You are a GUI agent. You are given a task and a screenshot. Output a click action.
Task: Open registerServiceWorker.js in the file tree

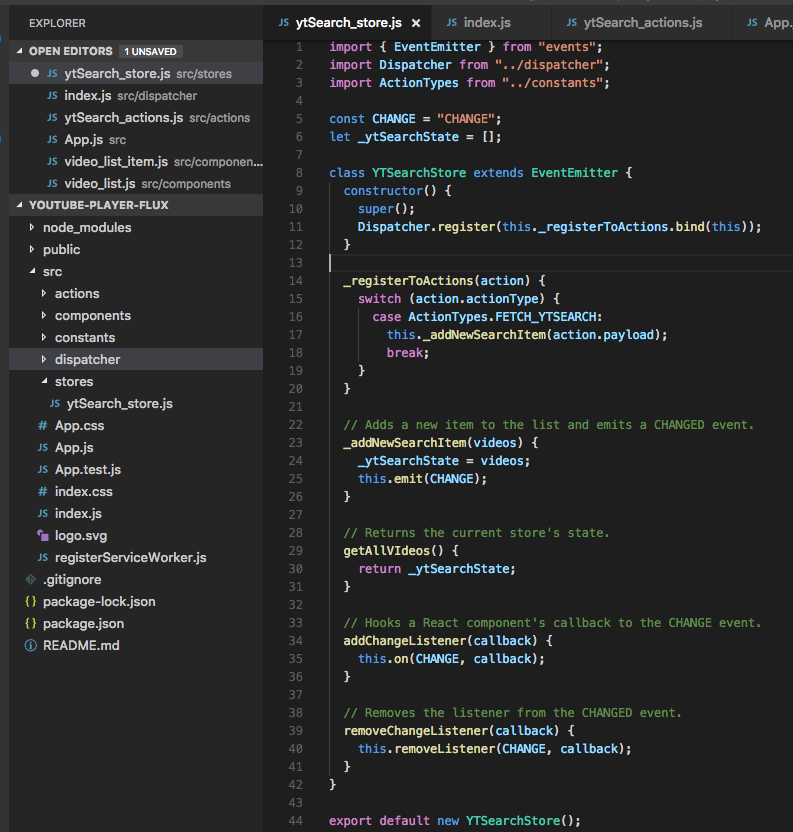click(x=136, y=557)
